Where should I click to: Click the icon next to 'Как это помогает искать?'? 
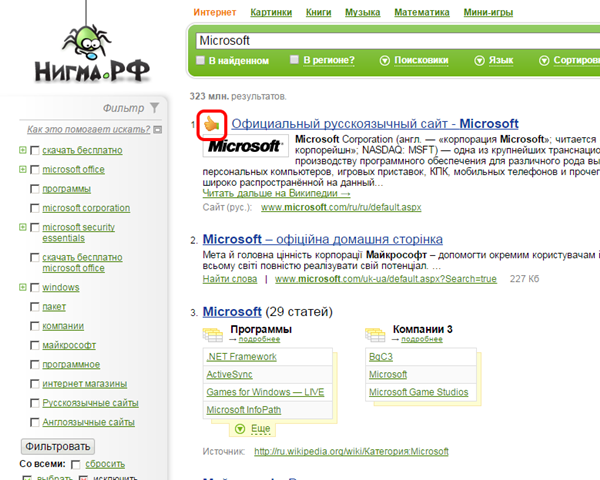click(x=158, y=130)
